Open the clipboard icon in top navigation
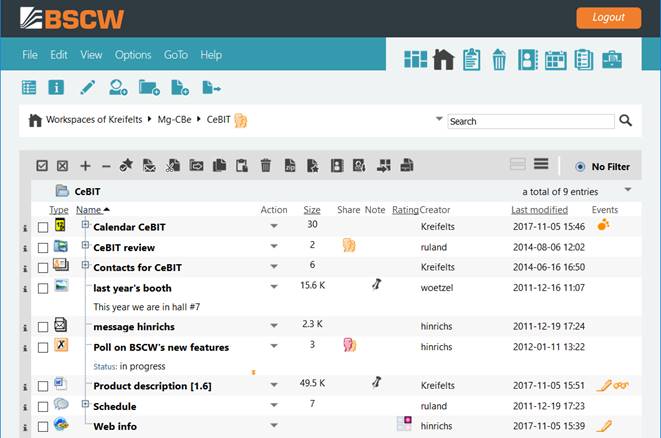The image size is (661, 438). 472,60
